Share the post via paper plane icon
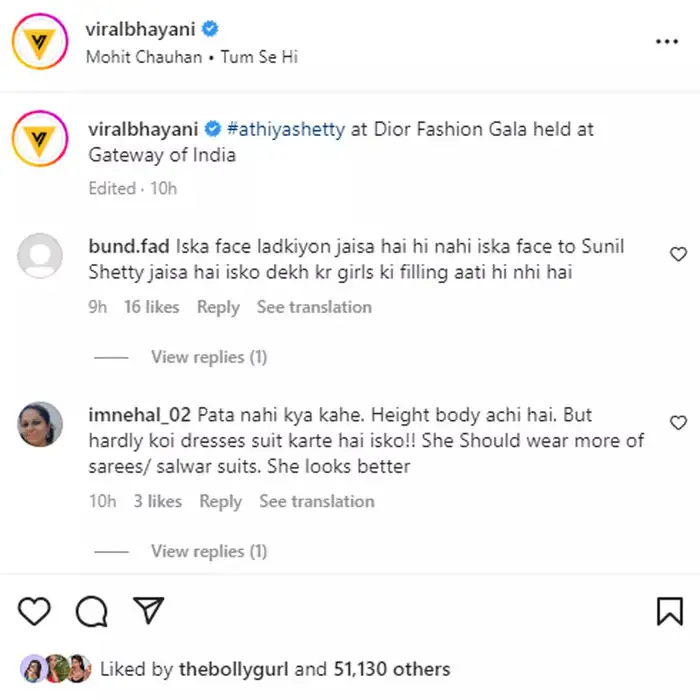 (148, 610)
